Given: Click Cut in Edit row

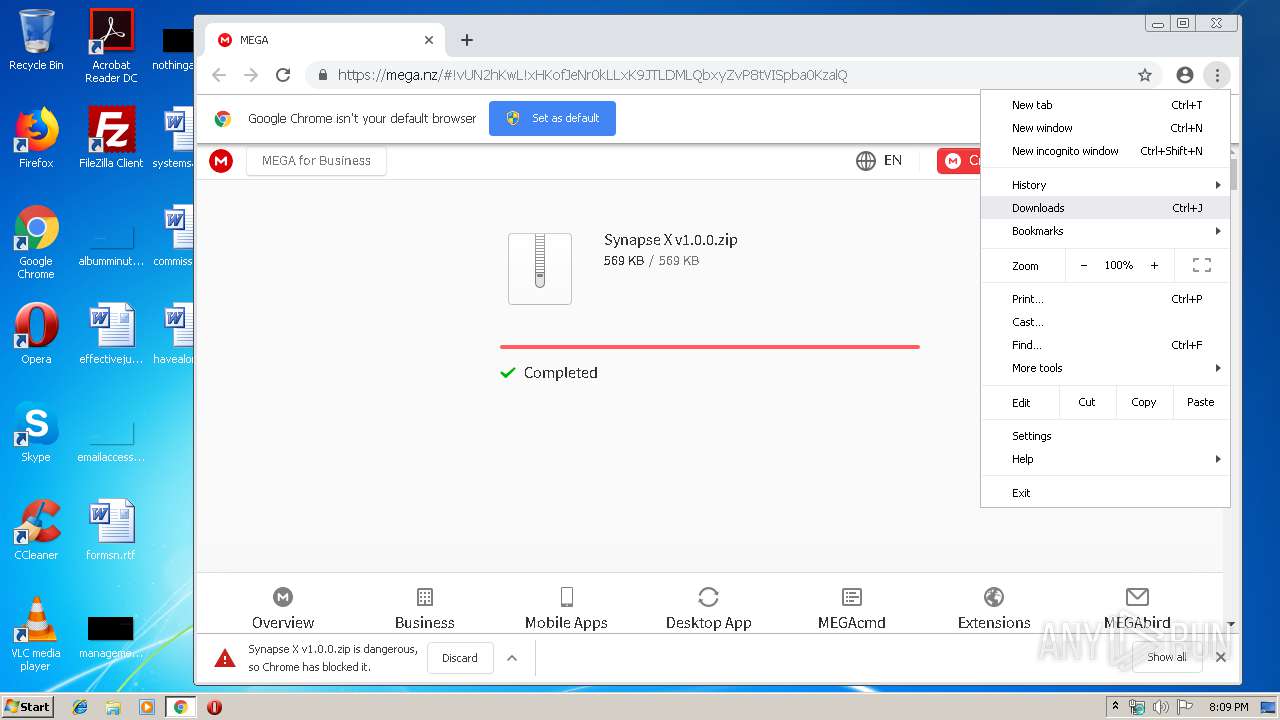Looking at the screenshot, I should (x=1087, y=402).
